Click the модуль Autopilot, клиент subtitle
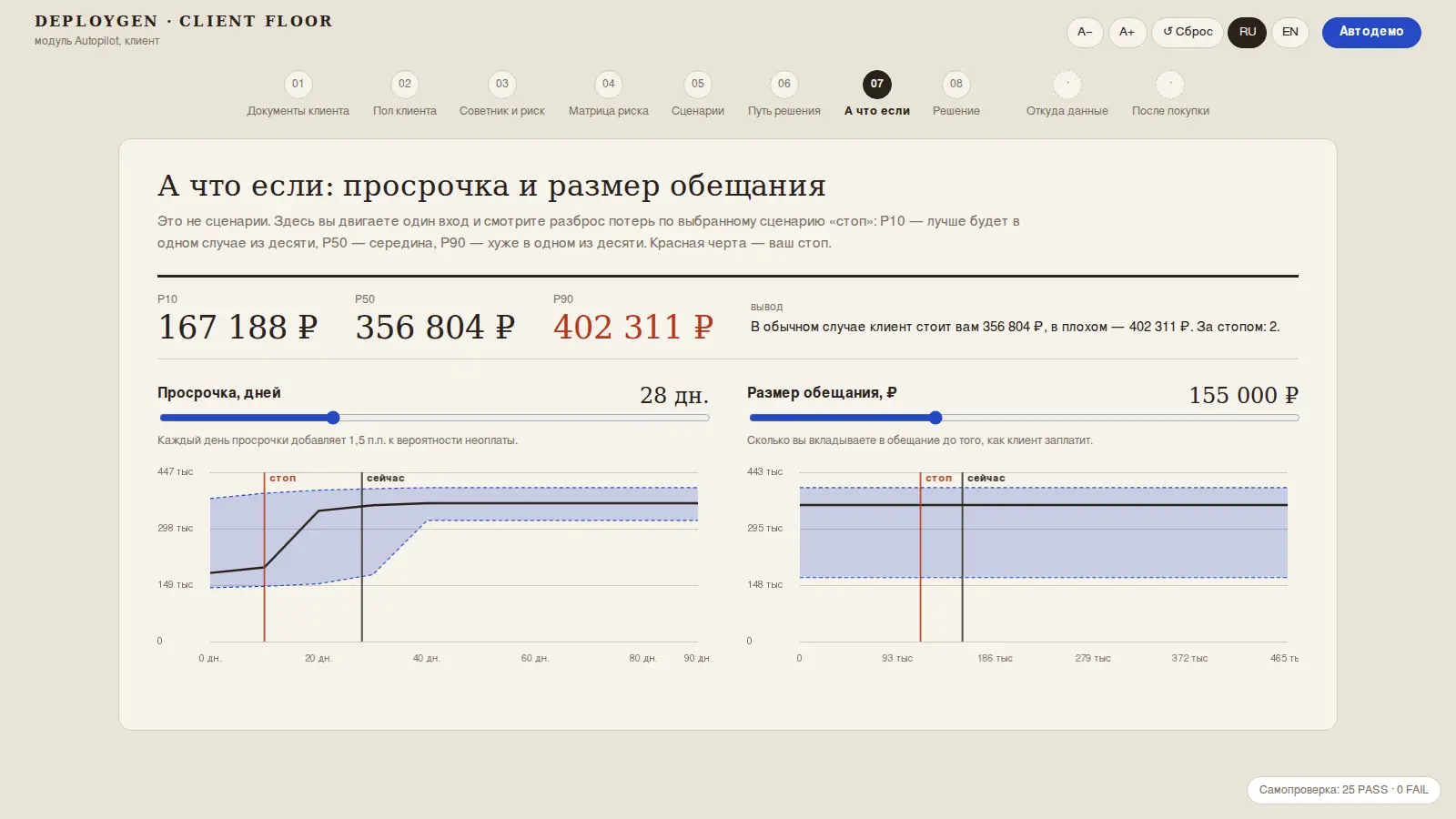This screenshot has height=819, width=1456. pos(96,41)
